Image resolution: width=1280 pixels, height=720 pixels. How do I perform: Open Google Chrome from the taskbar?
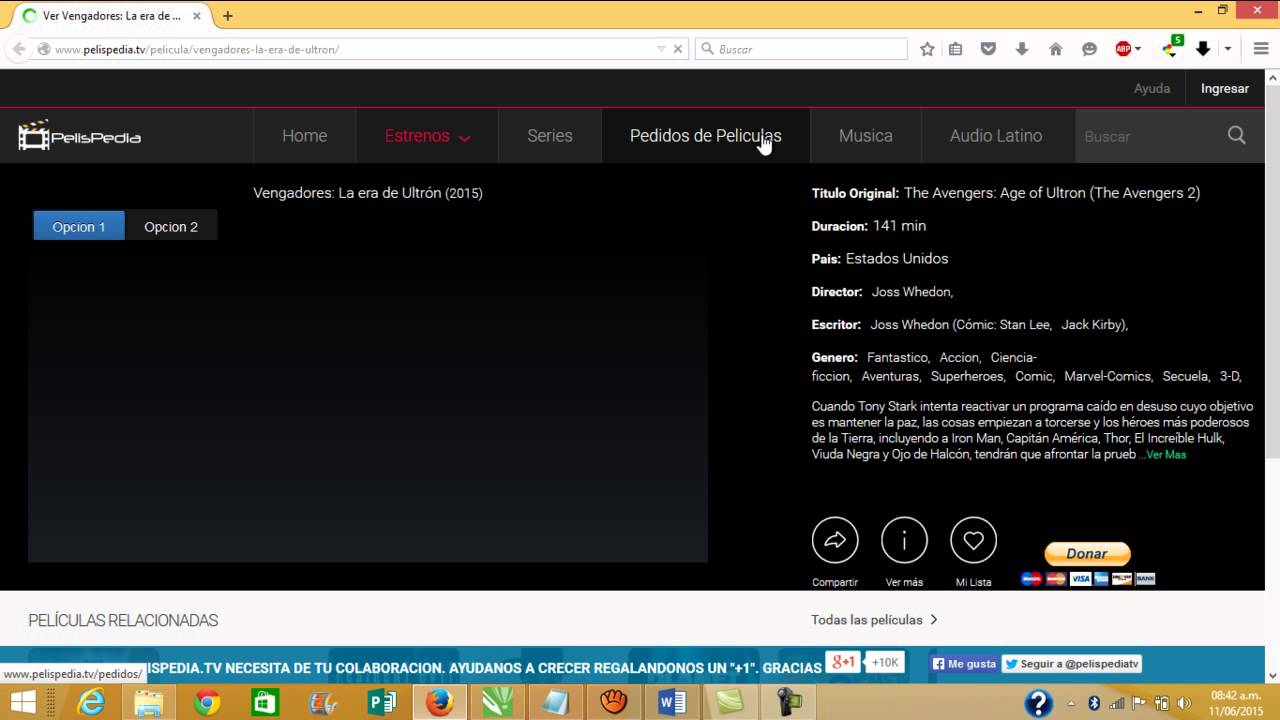tap(207, 703)
